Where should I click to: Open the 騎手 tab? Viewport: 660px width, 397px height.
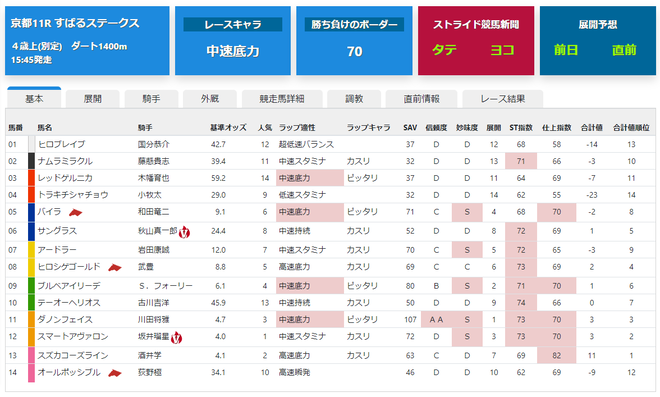[151, 99]
